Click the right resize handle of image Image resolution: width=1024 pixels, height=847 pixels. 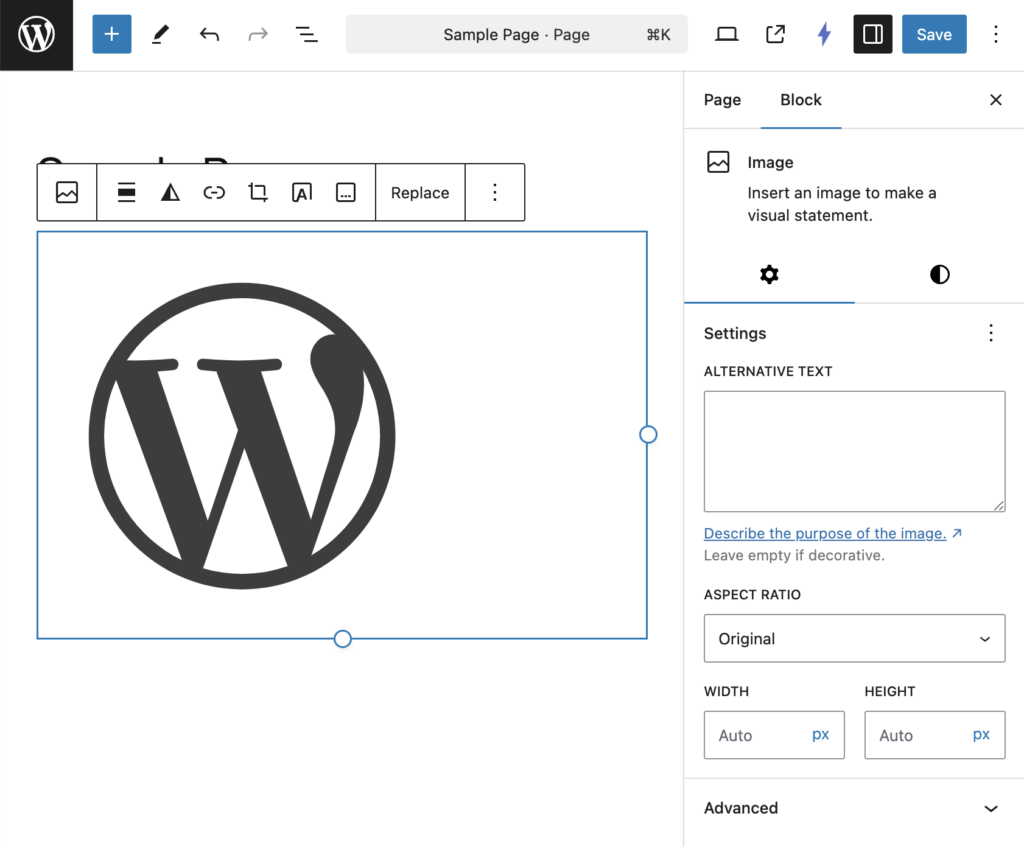click(x=648, y=434)
